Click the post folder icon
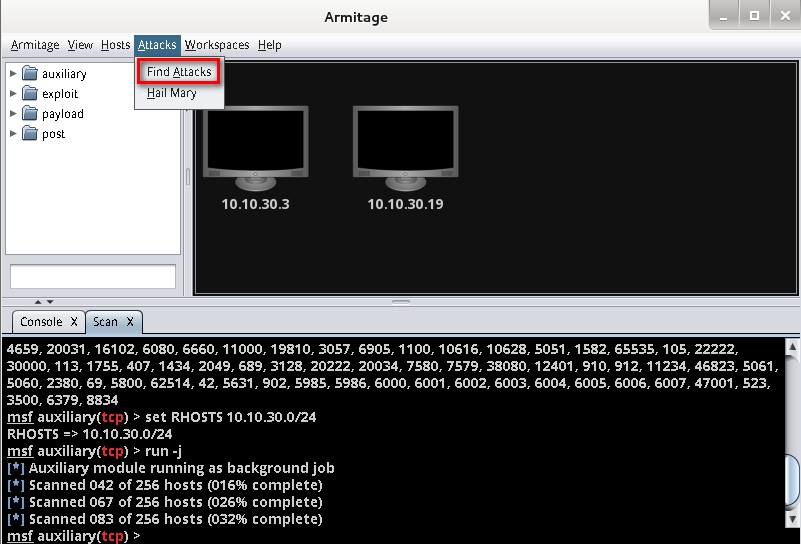 pos(30,133)
